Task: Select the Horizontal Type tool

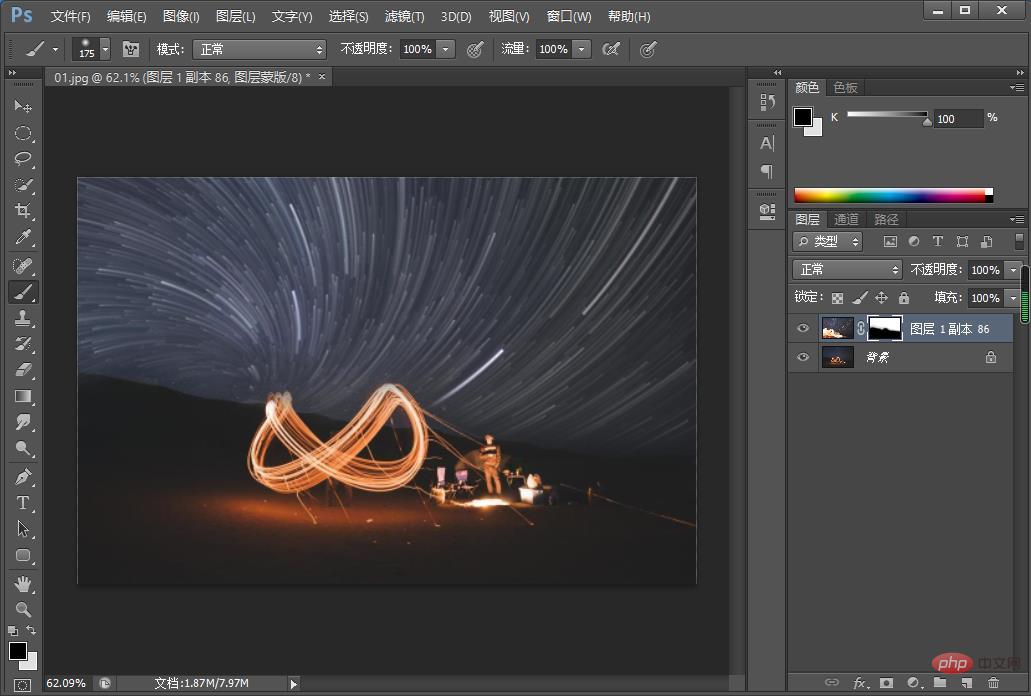Action: click(x=23, y=503)
